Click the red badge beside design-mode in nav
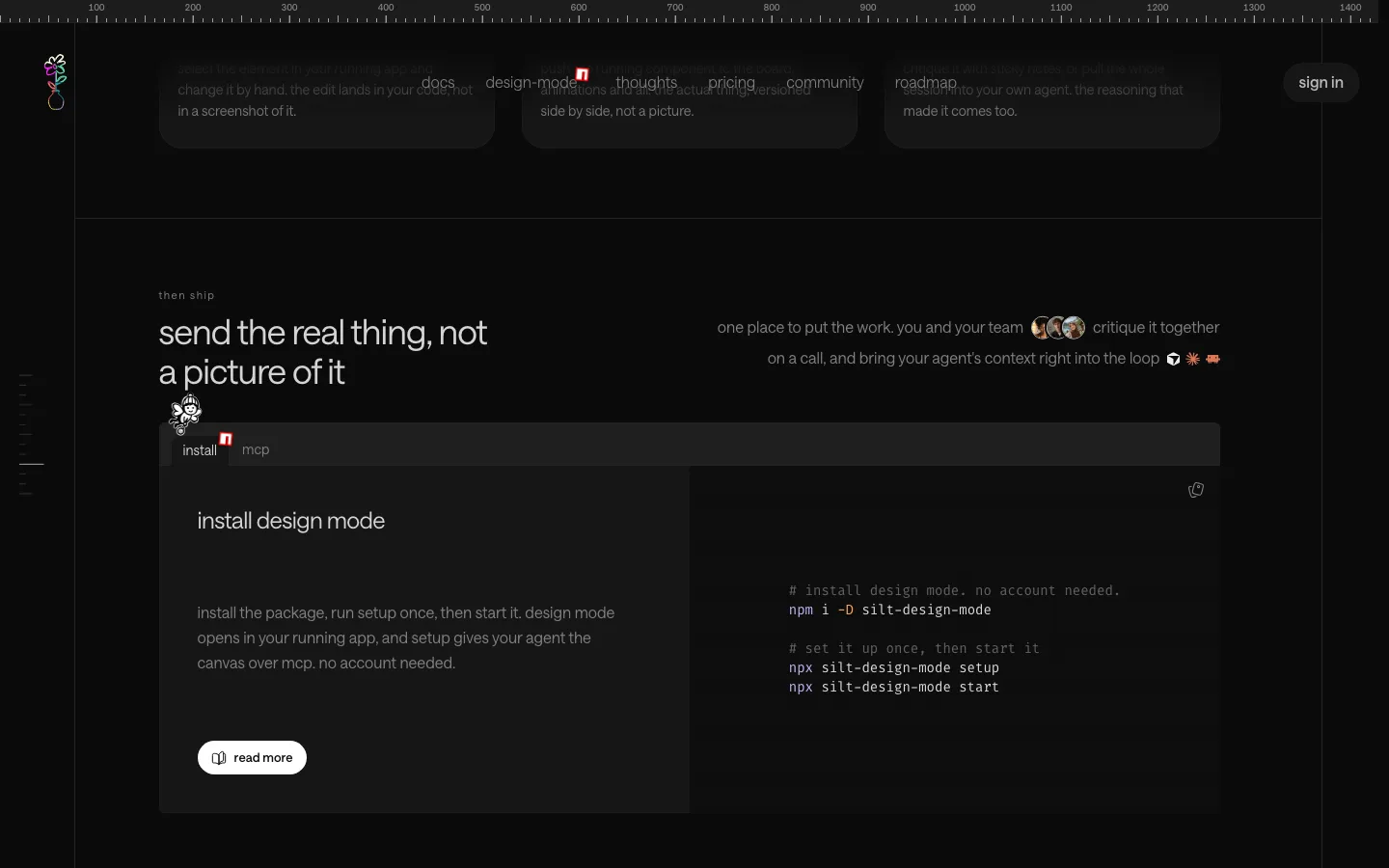This screenshot has width=1389, height=868. [x=583, y=74]
